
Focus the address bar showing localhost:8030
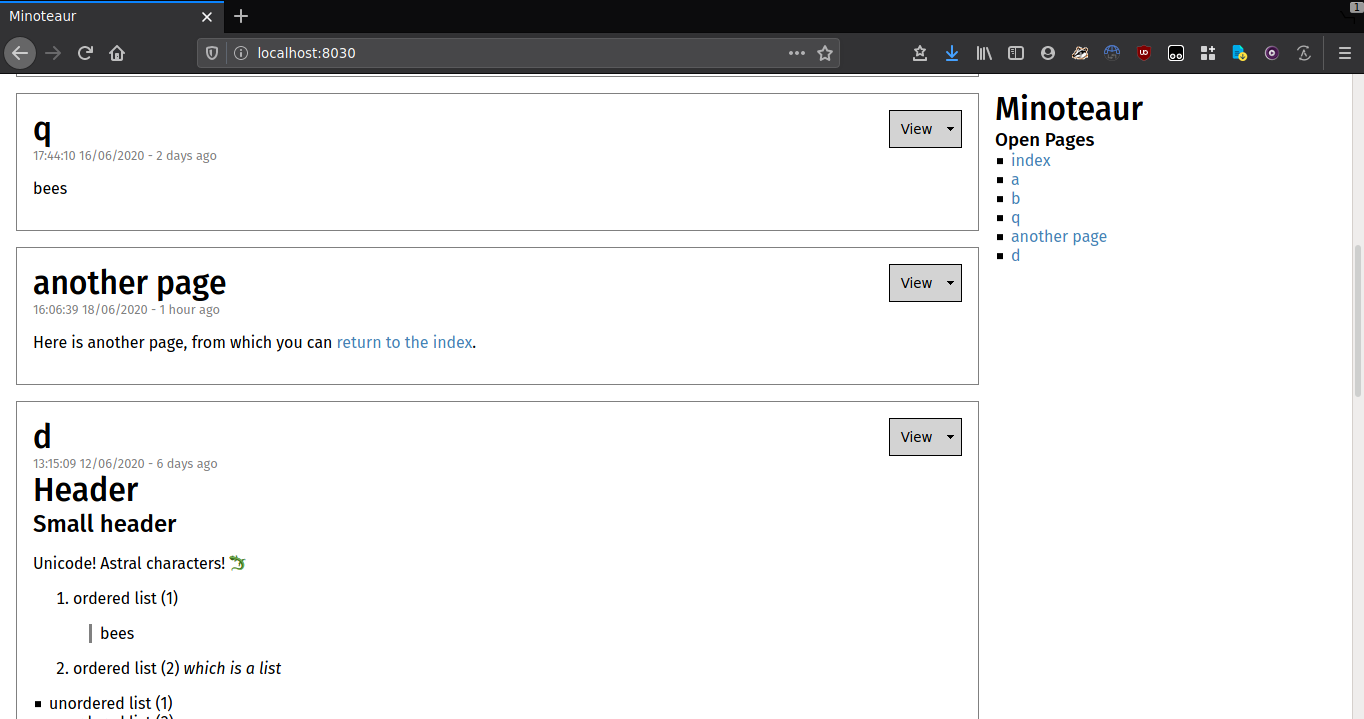click(x=518, y=53)
